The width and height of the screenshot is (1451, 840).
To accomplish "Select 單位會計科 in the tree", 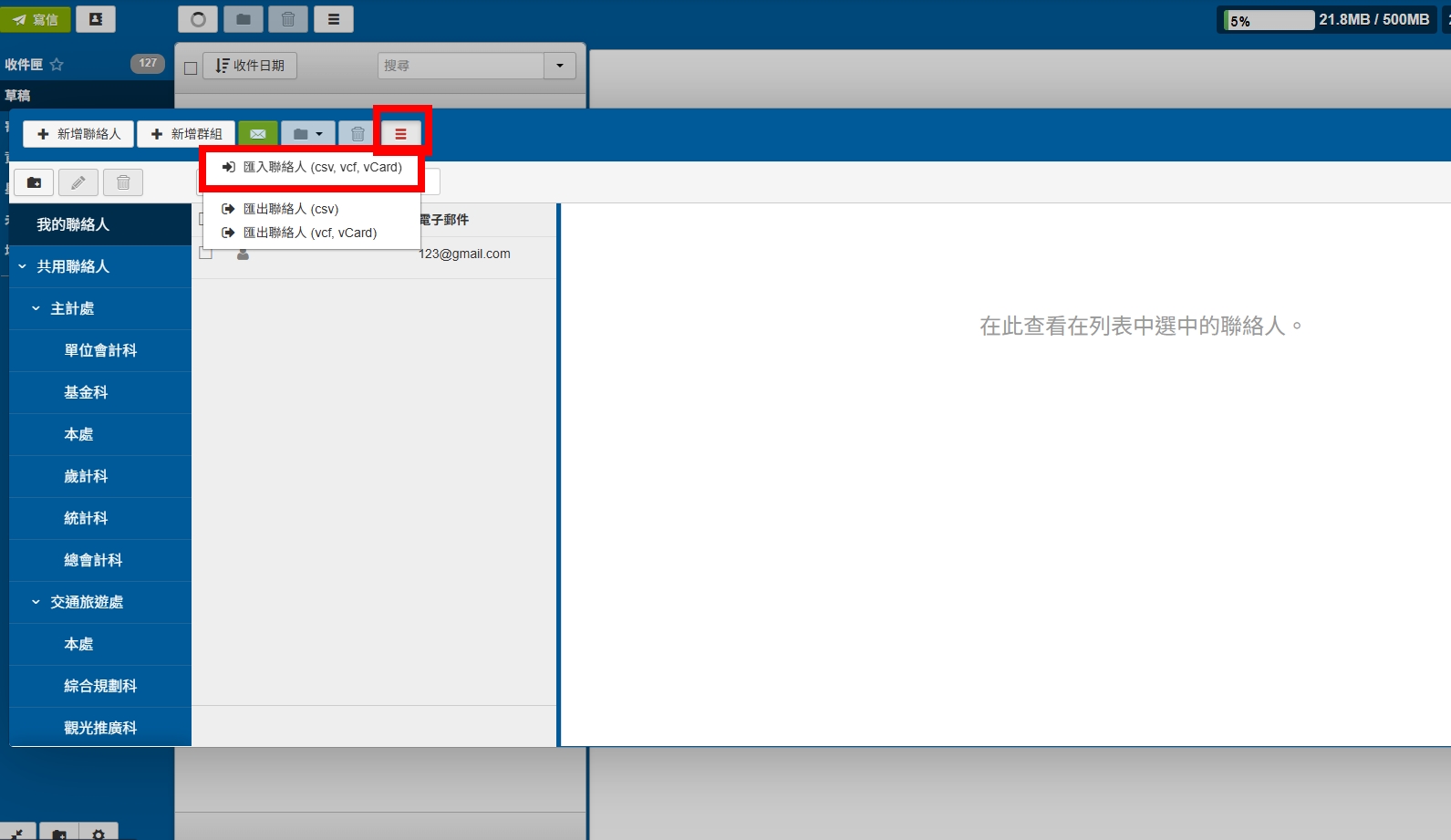I will (100, 350).
